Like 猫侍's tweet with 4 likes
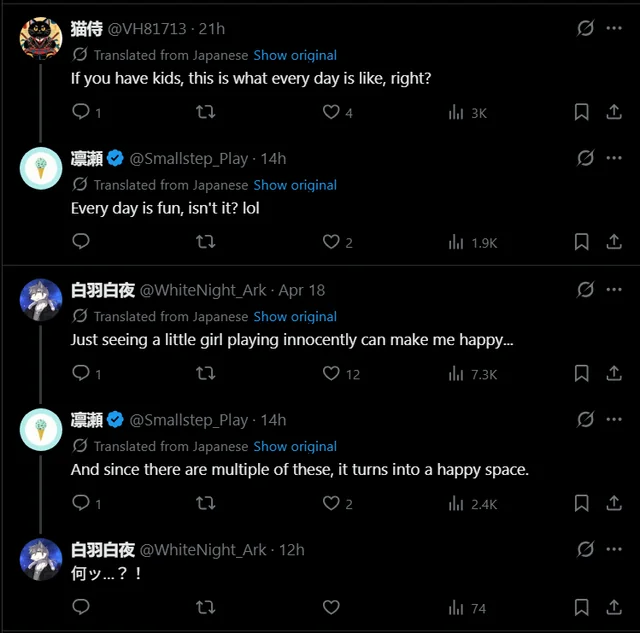This screenshot has height=633, width=640. (331, 112)
